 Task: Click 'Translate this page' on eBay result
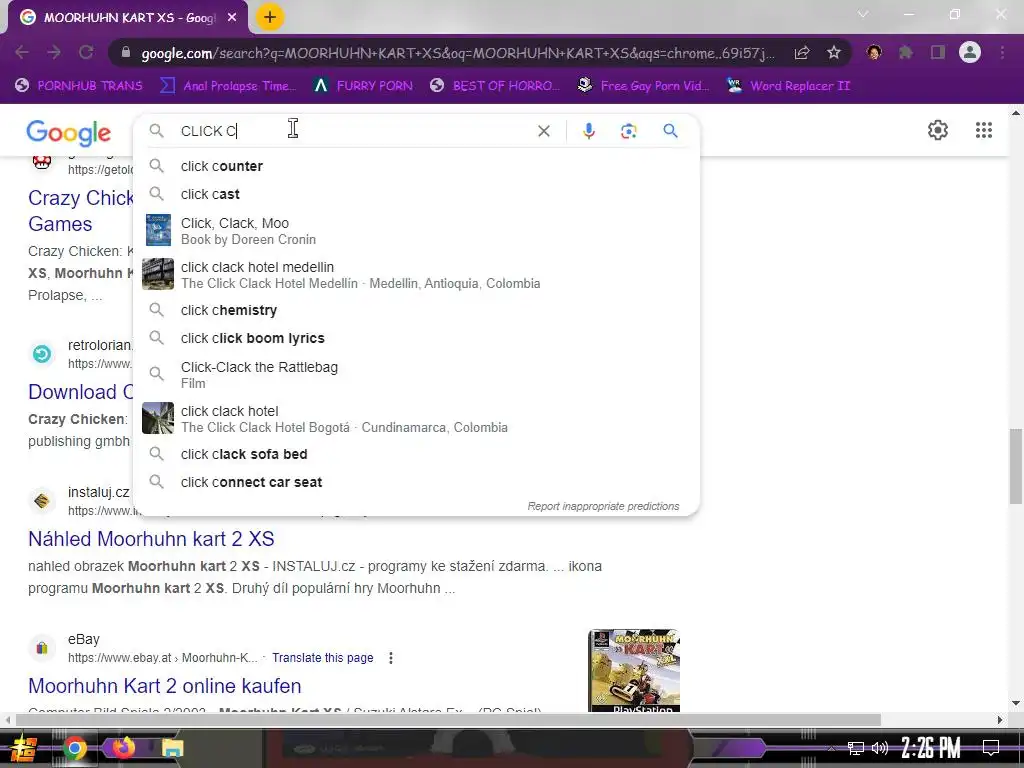click(x=323, y=658)
